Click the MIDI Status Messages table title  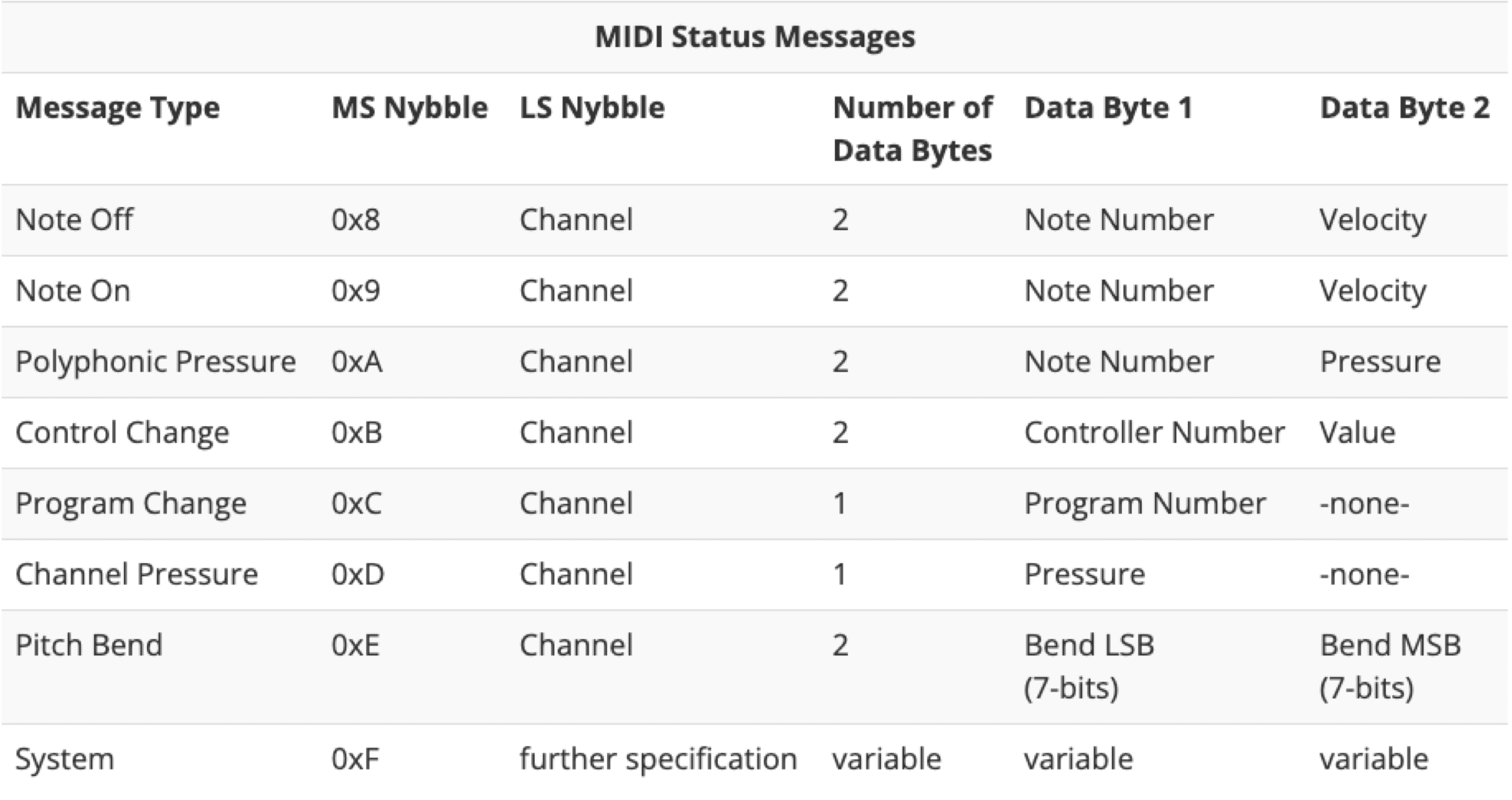pyautogui.click(x=755, y=37)
